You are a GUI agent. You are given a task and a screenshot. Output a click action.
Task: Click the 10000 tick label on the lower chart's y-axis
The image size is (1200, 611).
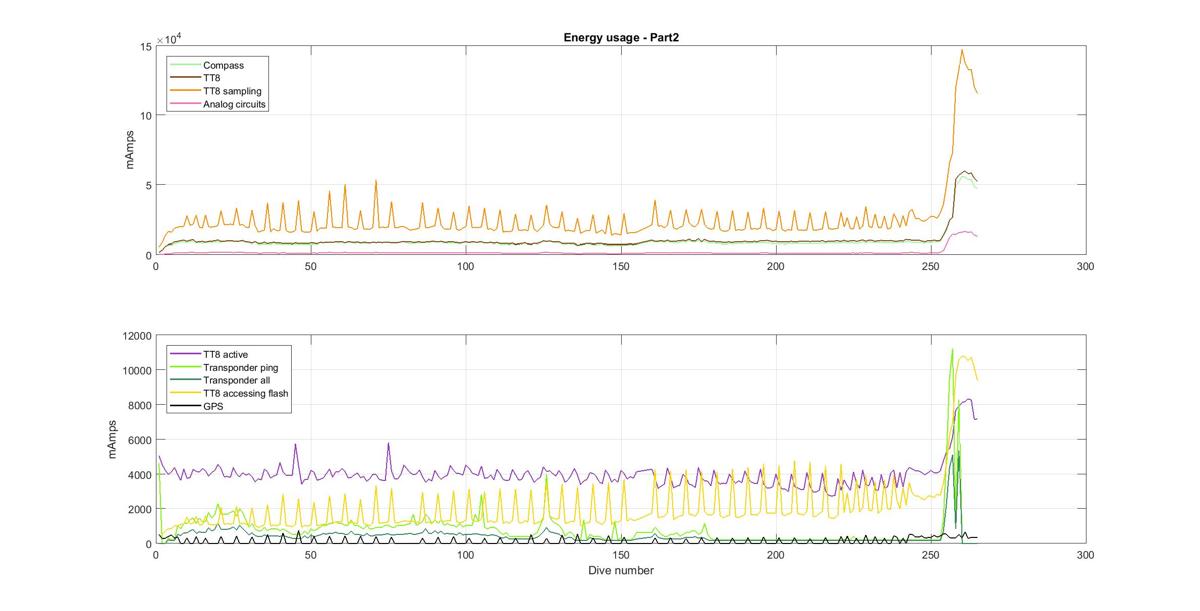pyautogui.click(x=137, y=371)
